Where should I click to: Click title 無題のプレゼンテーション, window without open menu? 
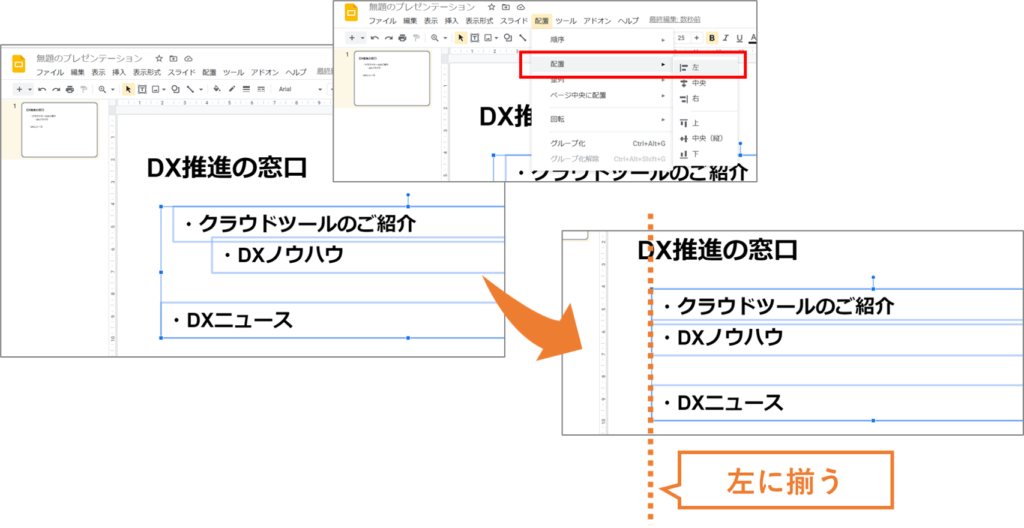click(x=89, y=59)
